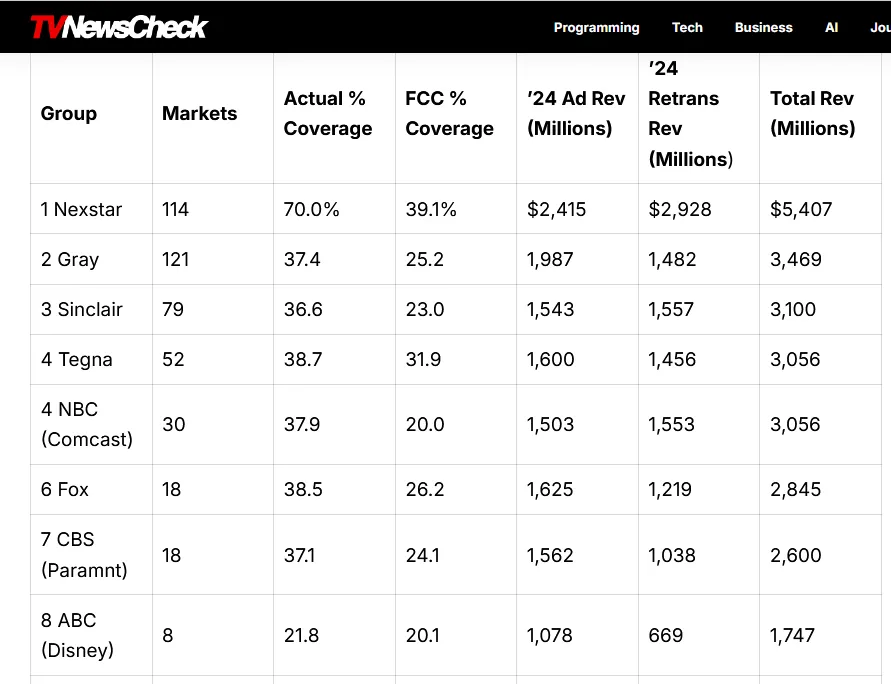
Task: Select the 3 Sinclair group cell
Action: tap(82, 310)
